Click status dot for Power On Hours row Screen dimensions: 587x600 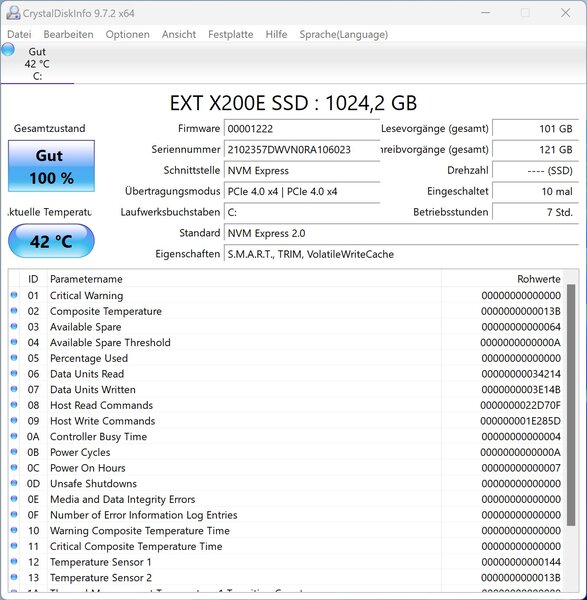[x=14, y=468]
